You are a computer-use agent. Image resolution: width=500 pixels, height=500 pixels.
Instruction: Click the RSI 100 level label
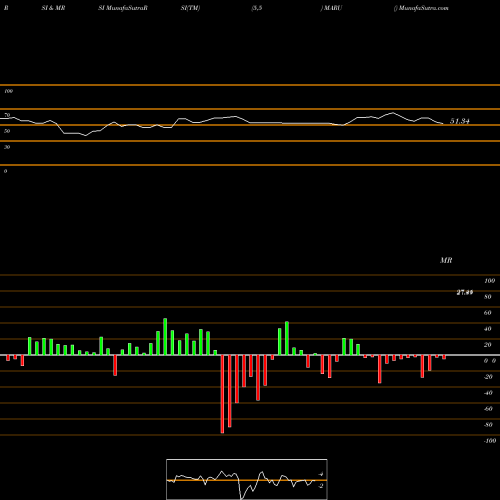(x=9, y=91)
